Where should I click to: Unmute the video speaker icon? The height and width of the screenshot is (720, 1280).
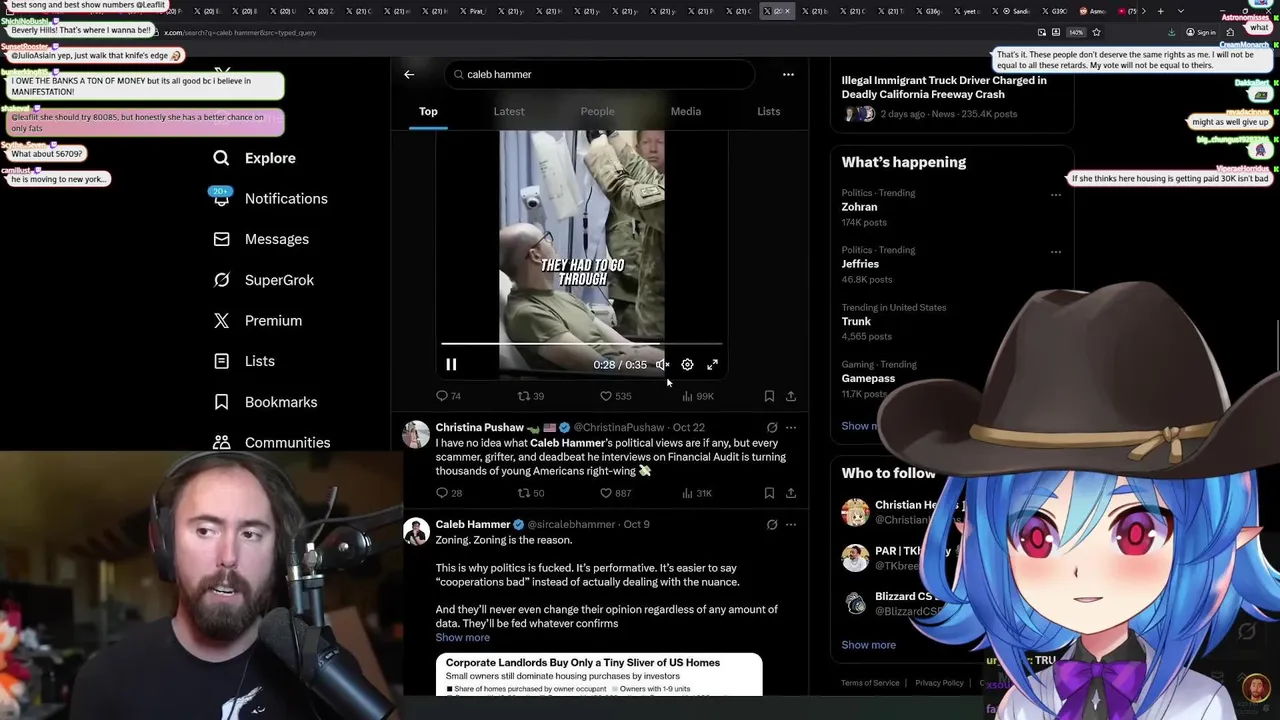662,365
